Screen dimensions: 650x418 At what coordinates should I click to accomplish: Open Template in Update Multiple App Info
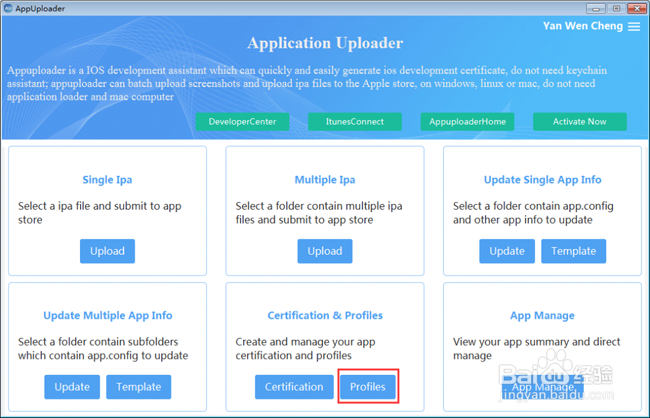138,387
